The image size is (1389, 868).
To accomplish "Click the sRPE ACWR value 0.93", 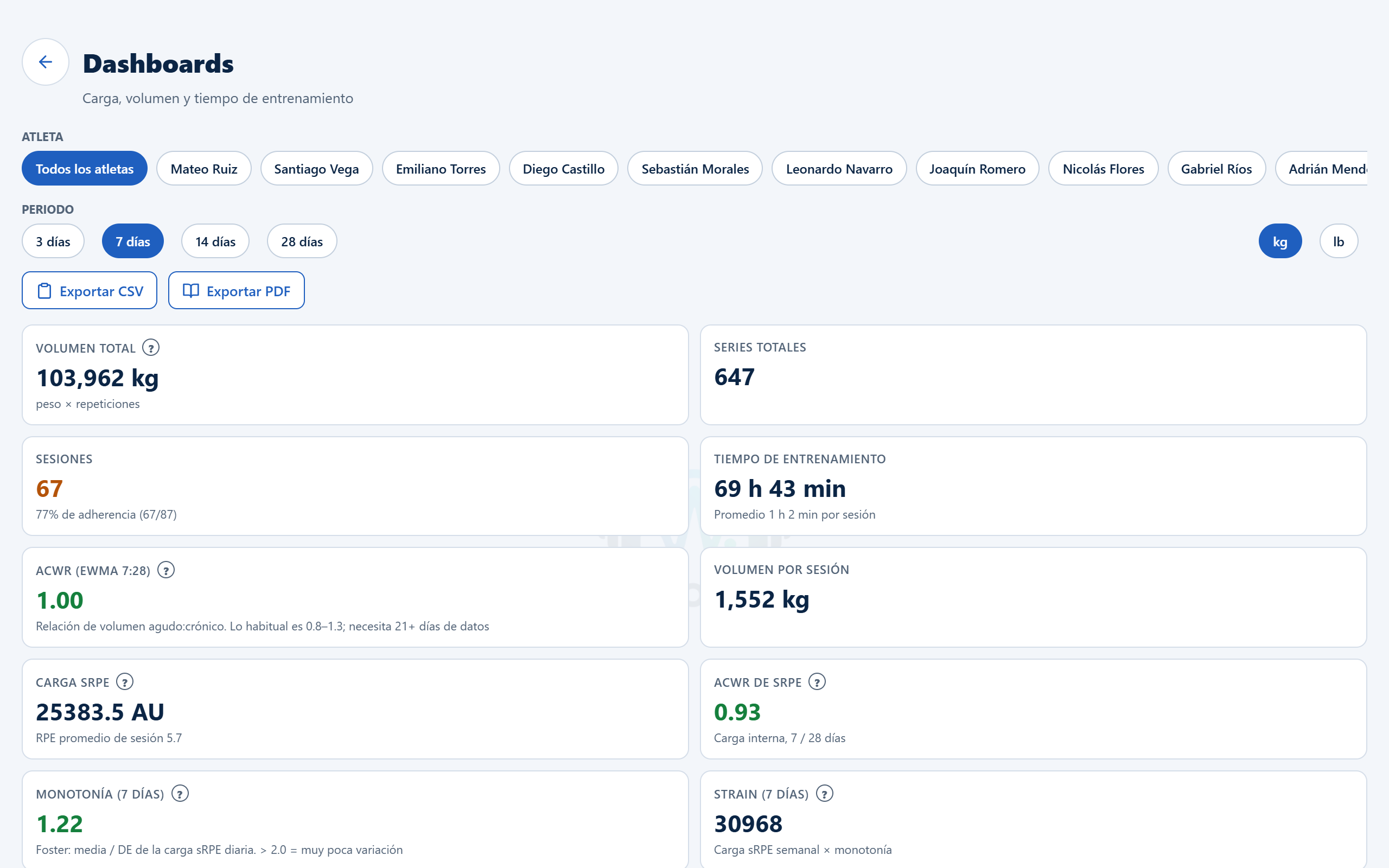I will 737,712.
